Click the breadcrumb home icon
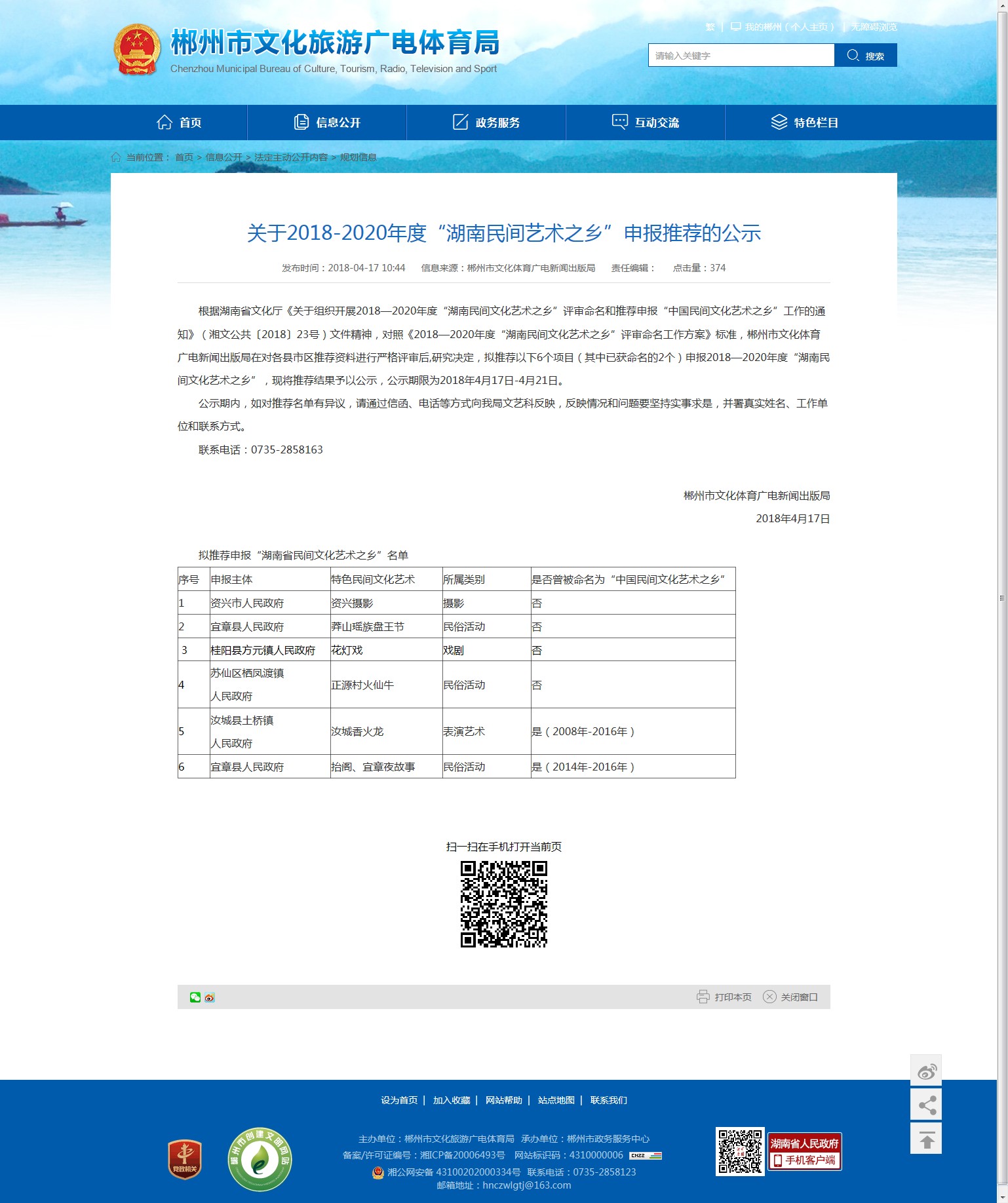1008x1203 pixels. tap(116, 157)
